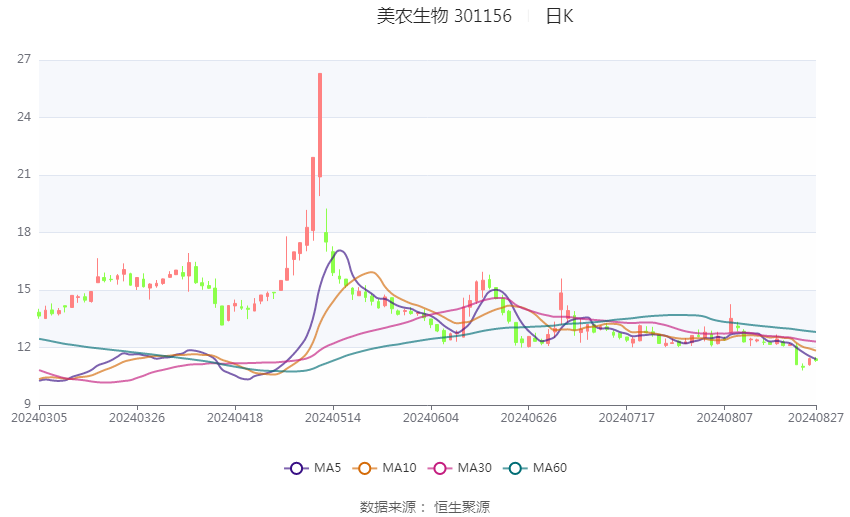Toggle the MA30 legend series
Screen dimensions: 850x517
tap(460, 468)
